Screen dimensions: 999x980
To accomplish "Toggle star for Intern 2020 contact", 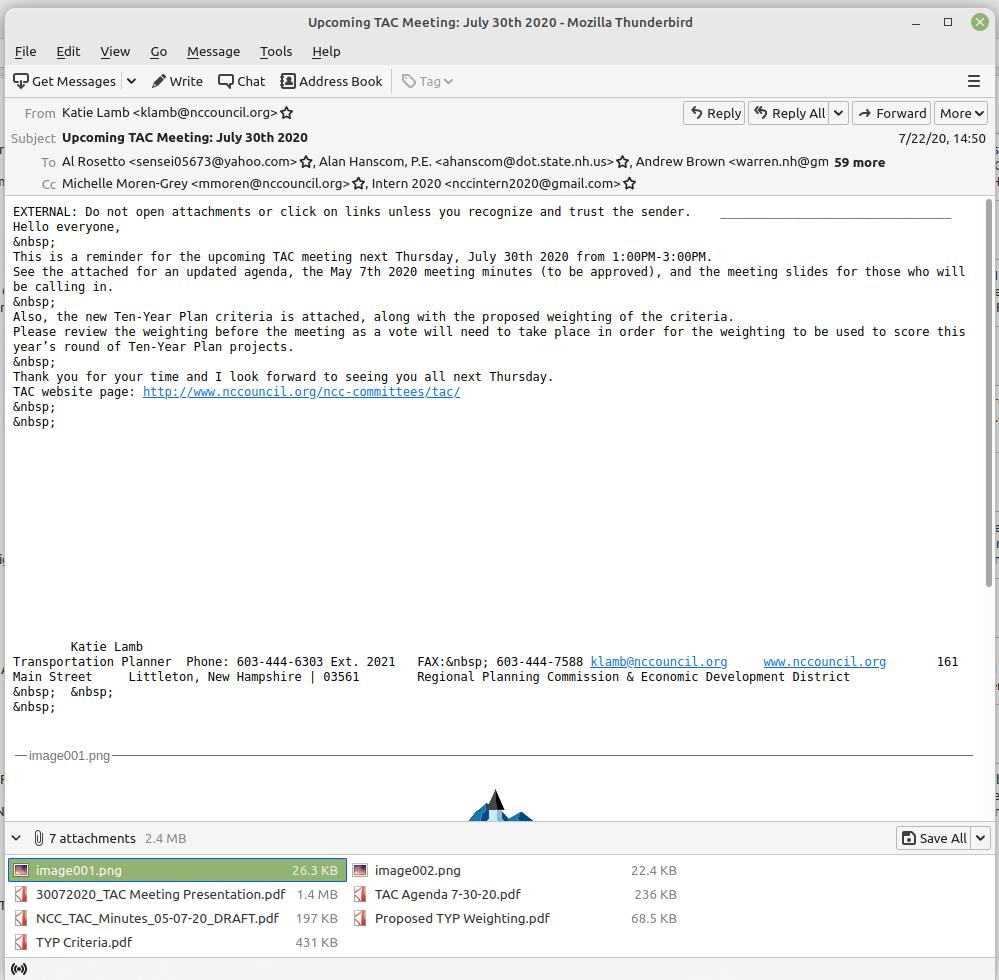I will click(629, 184).
